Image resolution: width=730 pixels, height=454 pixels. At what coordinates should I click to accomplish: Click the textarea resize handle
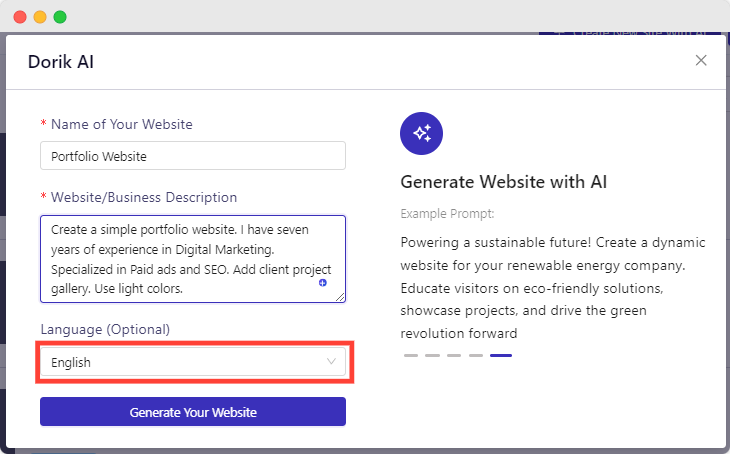click(340, 298)
